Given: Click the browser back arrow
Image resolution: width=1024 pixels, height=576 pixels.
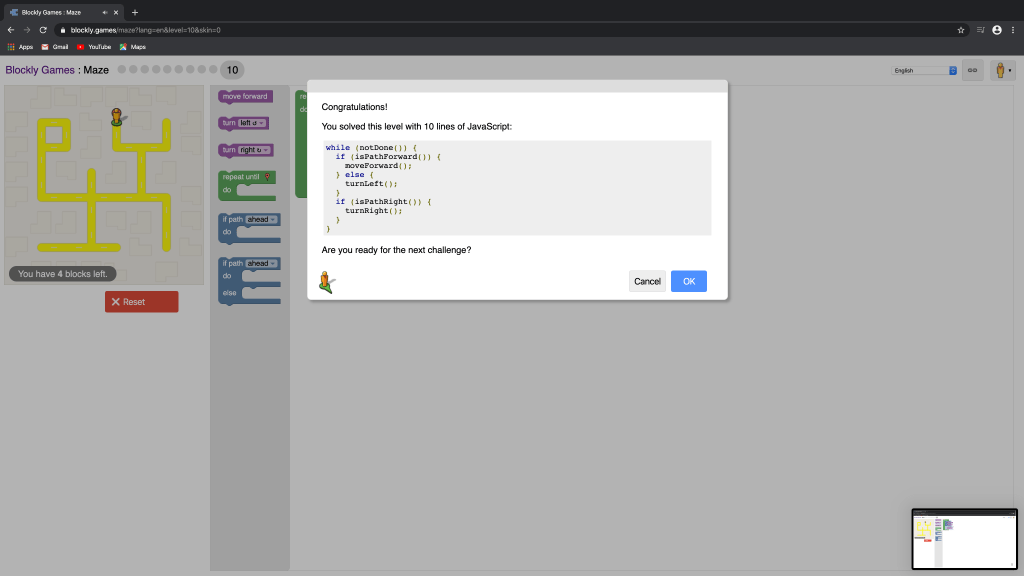Looking at the screenshot, I should [x=11, y=30].
